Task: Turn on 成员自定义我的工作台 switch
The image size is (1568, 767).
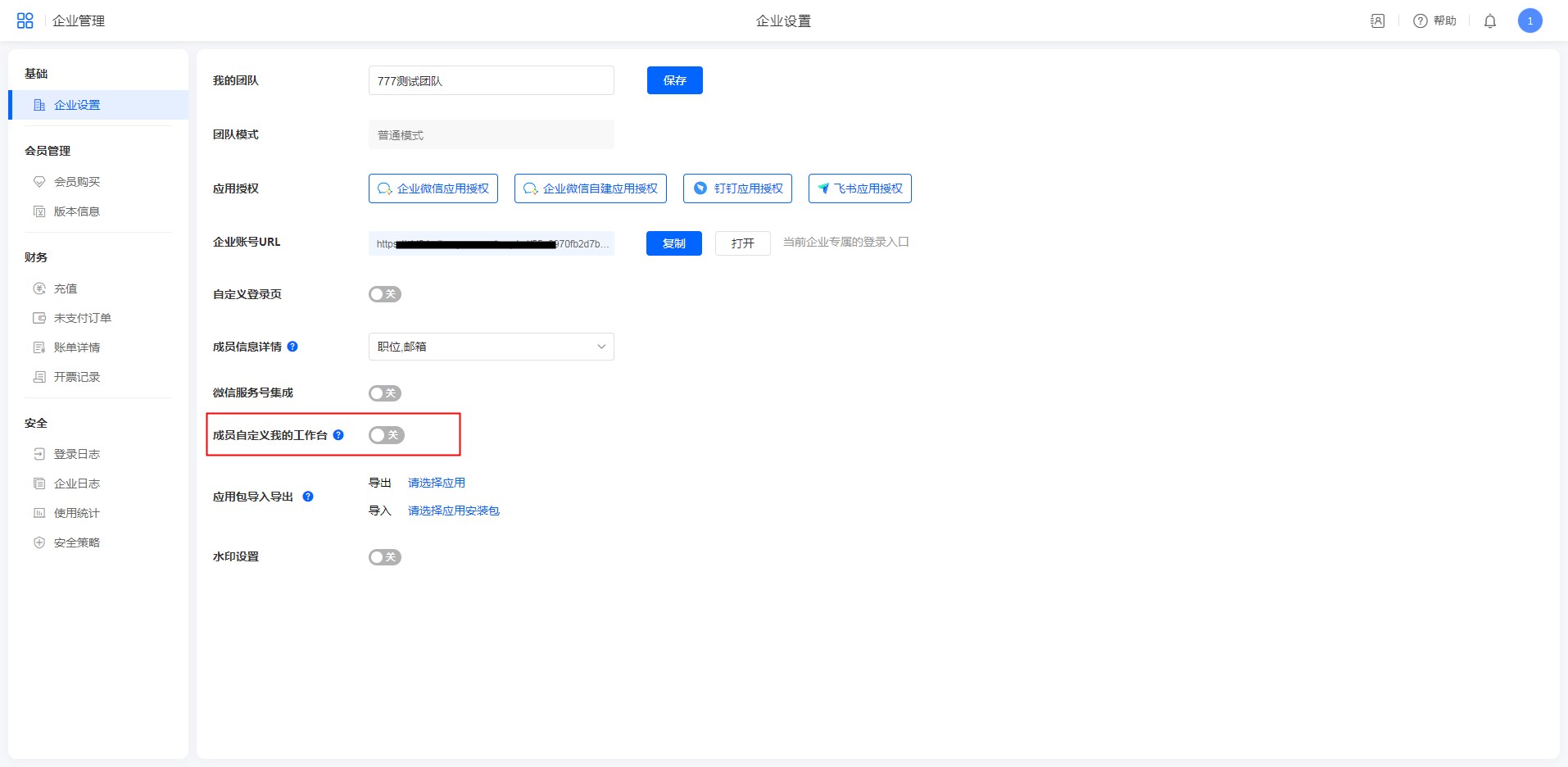Action: (386, 435)
